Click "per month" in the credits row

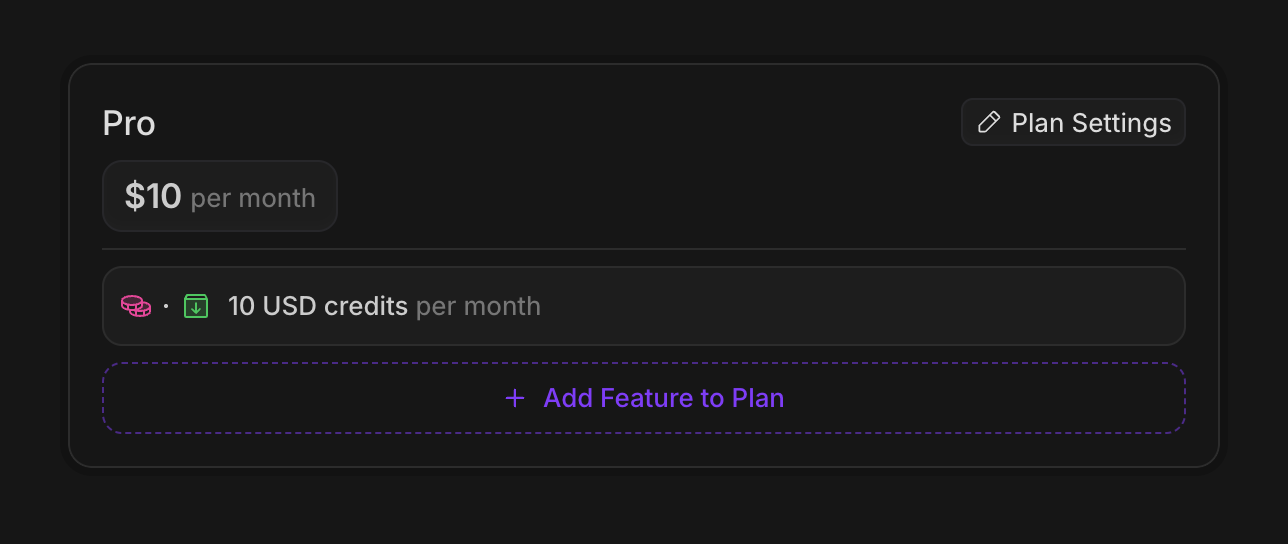pos(478,306)
